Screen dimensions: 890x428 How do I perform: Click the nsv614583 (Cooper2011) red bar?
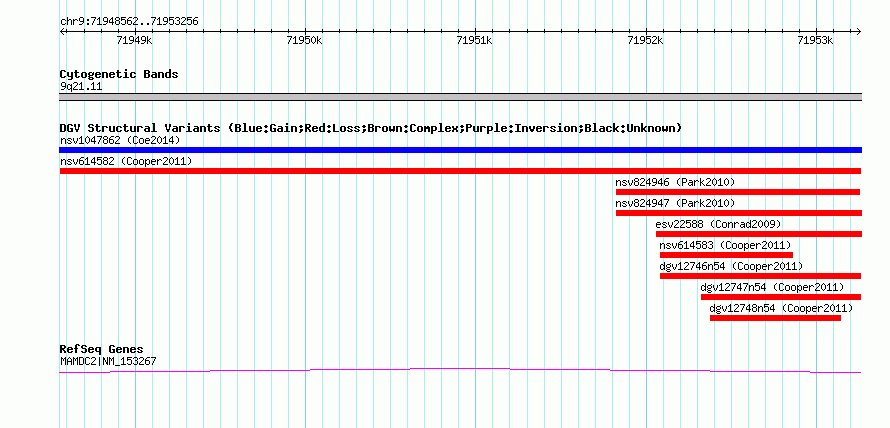pos(727,255)
